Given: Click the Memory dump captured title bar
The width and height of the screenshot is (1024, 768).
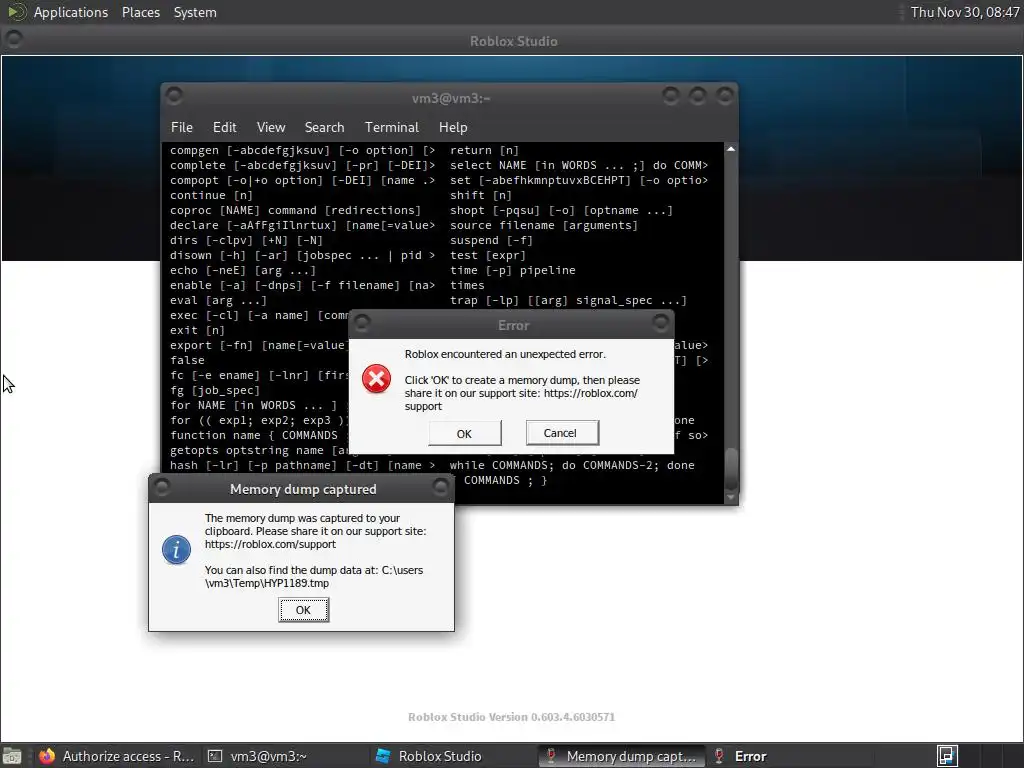Looking at the screenshot, I should pos(302,488).
